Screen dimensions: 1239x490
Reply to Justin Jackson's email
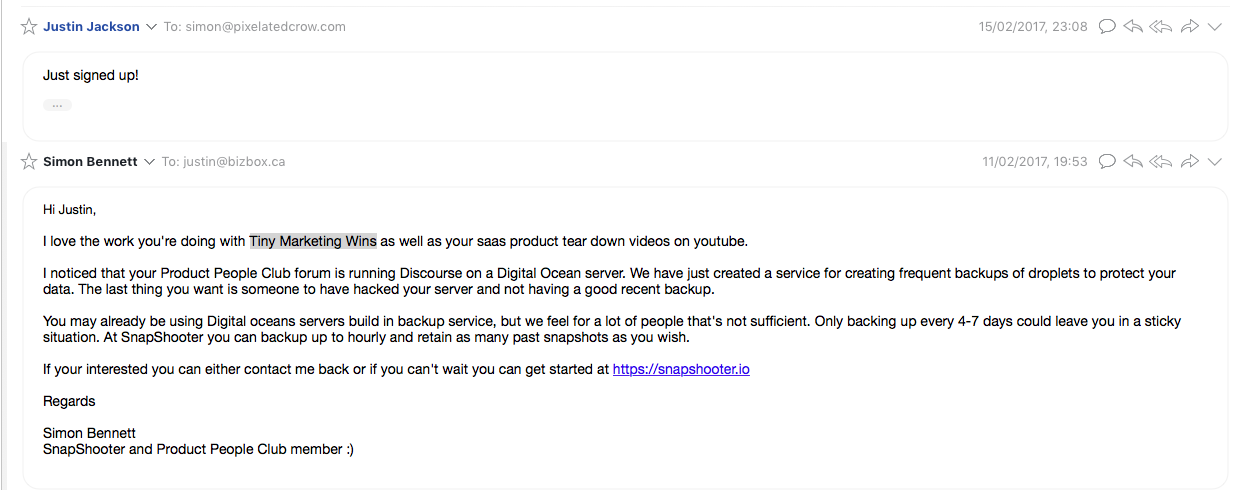tap(1133, 27)
